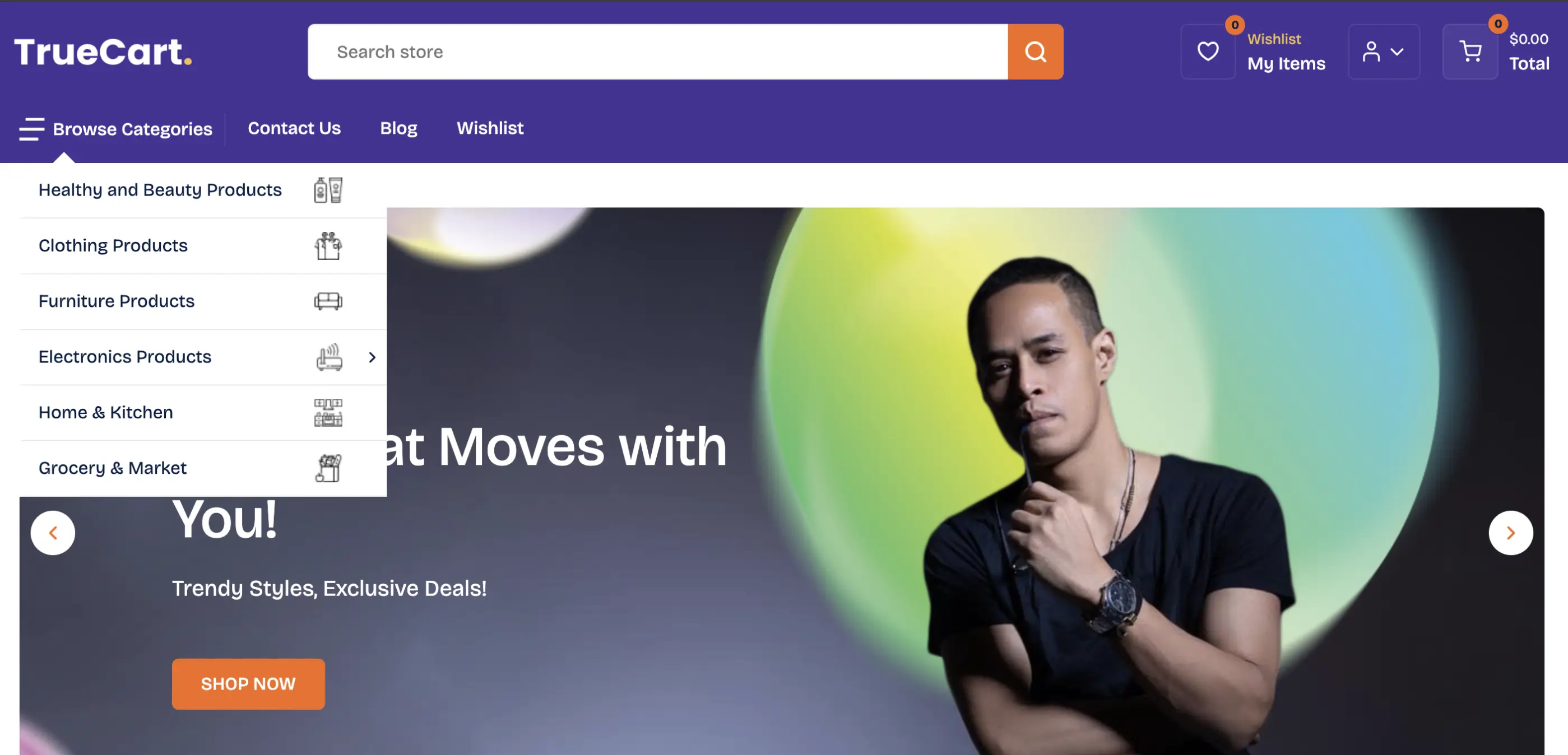Click the Home & Kitchen cabinet icon
This screenshot has width=1568, height=755.
pyautogui.click(x=328, y=412)
